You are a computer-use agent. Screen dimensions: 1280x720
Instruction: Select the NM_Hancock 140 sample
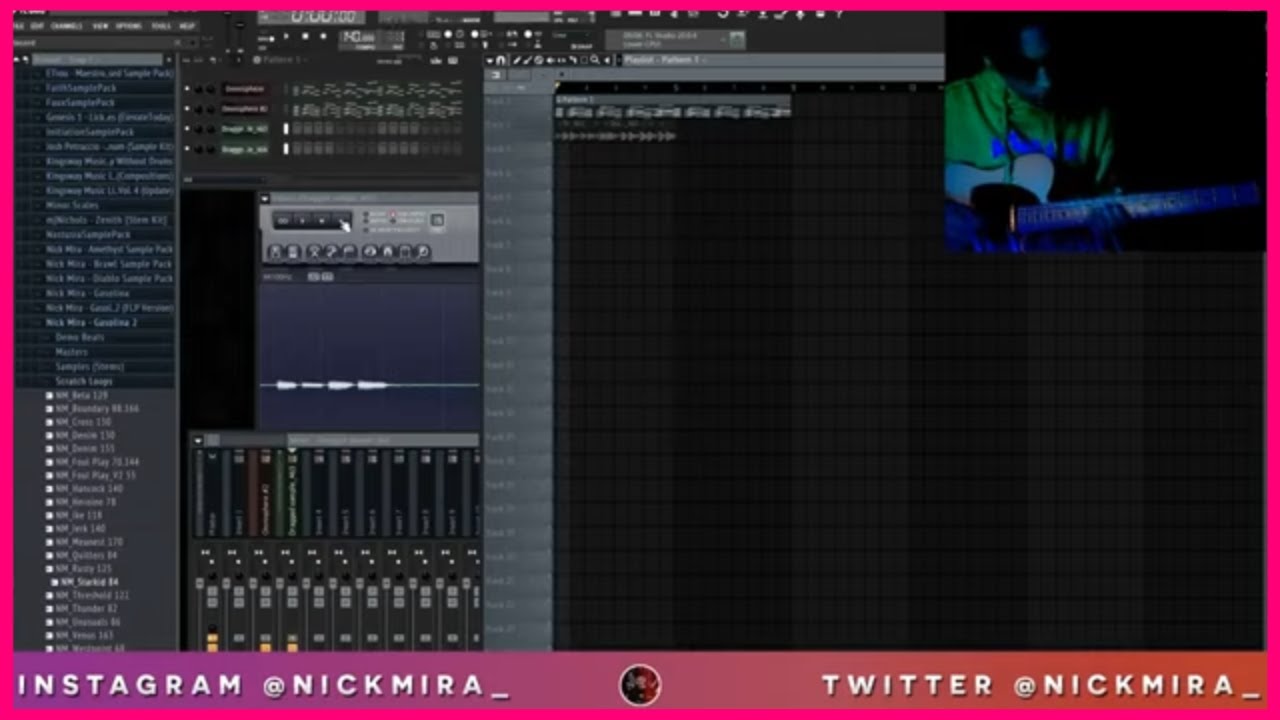(89, 488)
